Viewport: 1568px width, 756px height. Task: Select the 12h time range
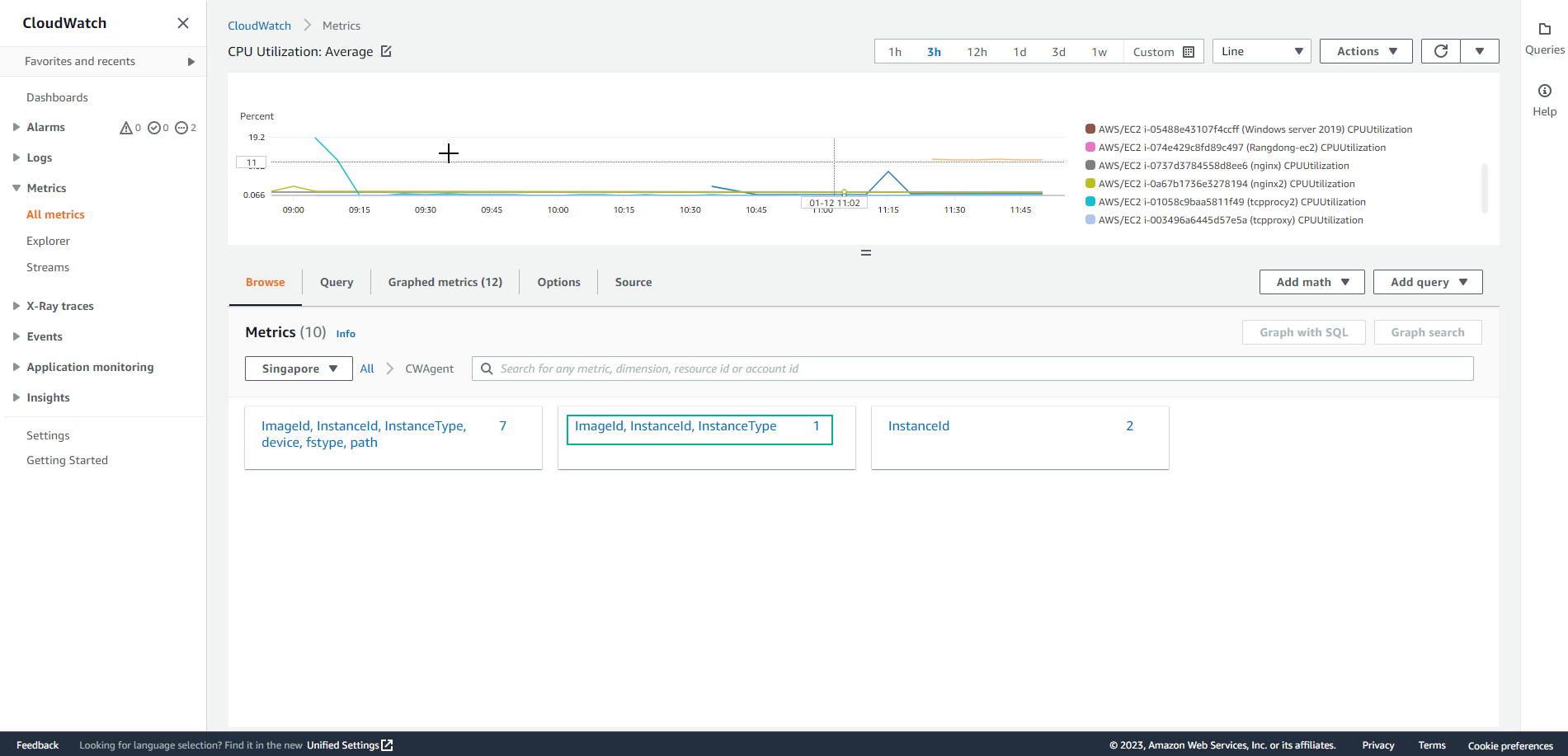(x=977, y=52)
